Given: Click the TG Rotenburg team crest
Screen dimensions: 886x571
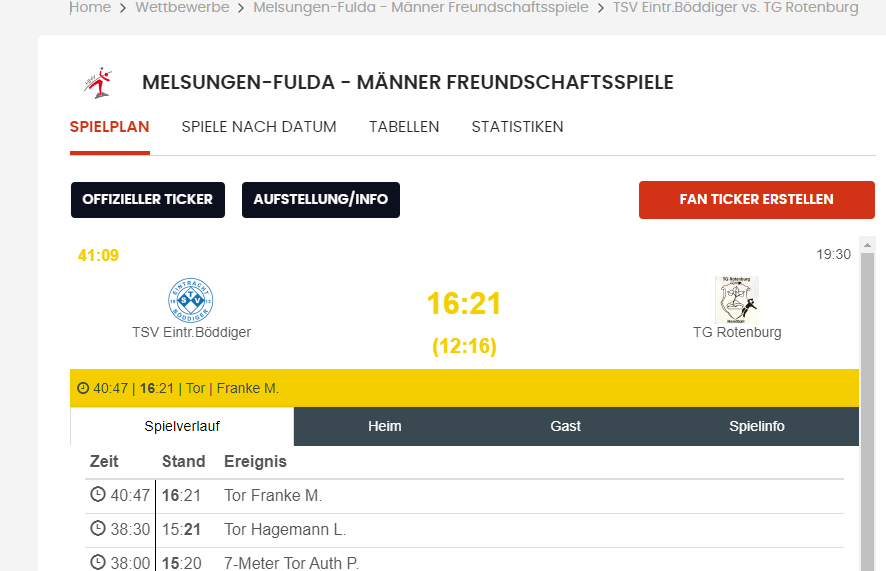Looking at the screenshot, I should tap(737, 299).
